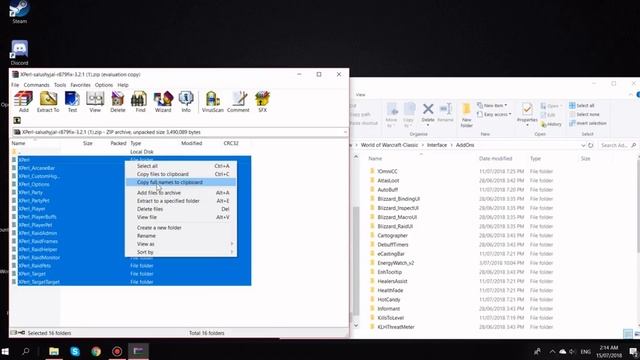Screen dimensions: 640x360
Task: Open the Options menu in WinRAR
Action: 104,85
